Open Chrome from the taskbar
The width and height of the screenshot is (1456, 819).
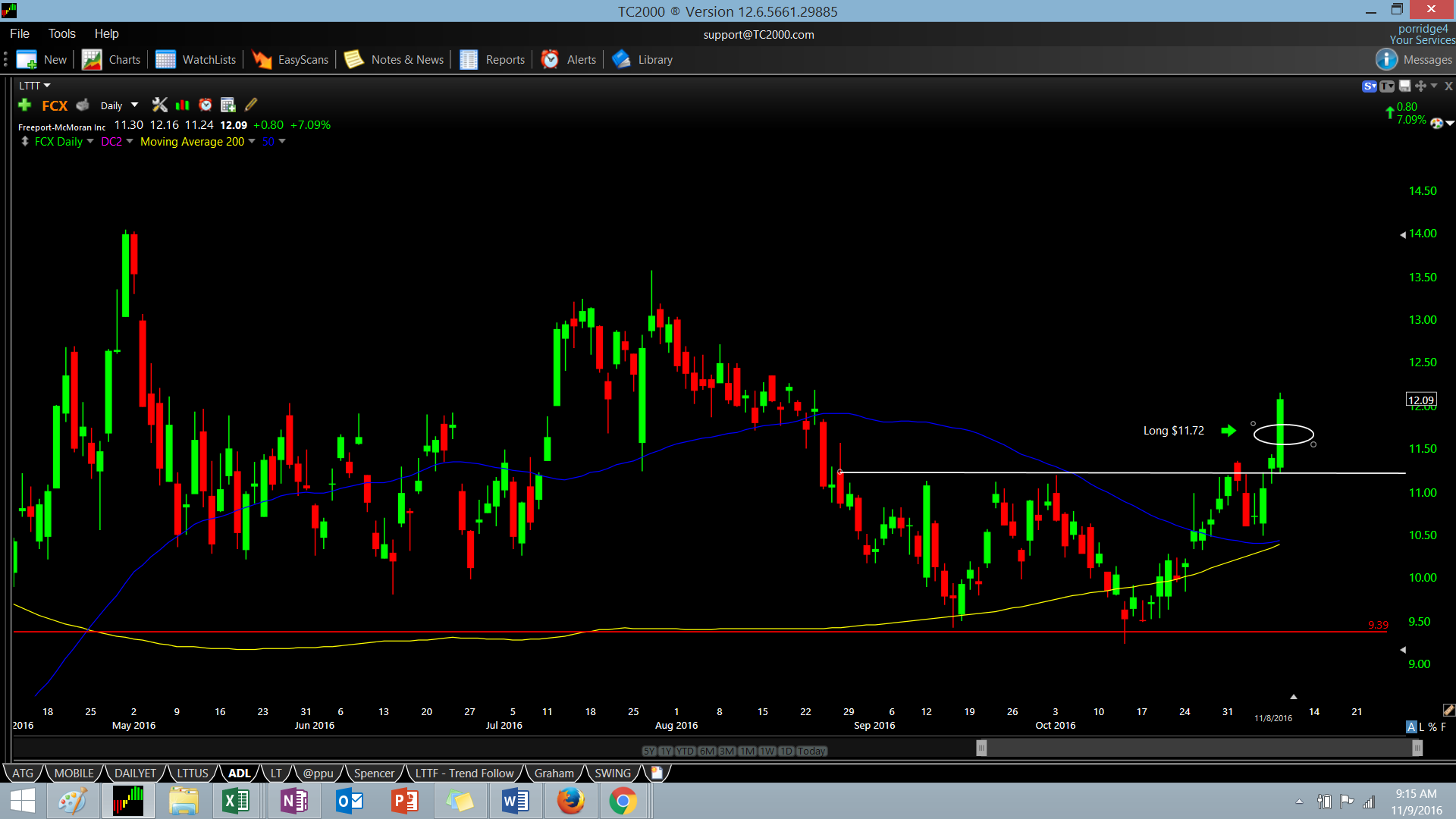(x=623, y=801)
